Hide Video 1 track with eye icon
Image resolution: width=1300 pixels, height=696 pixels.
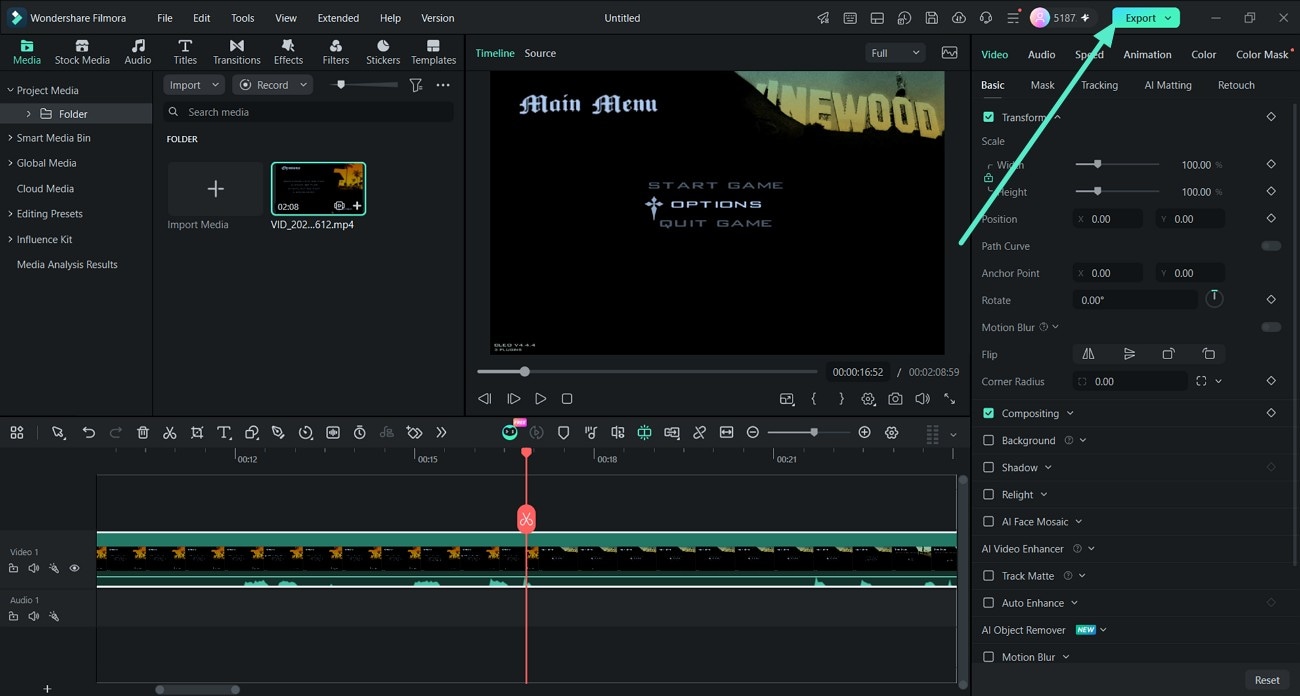point(74,568)
